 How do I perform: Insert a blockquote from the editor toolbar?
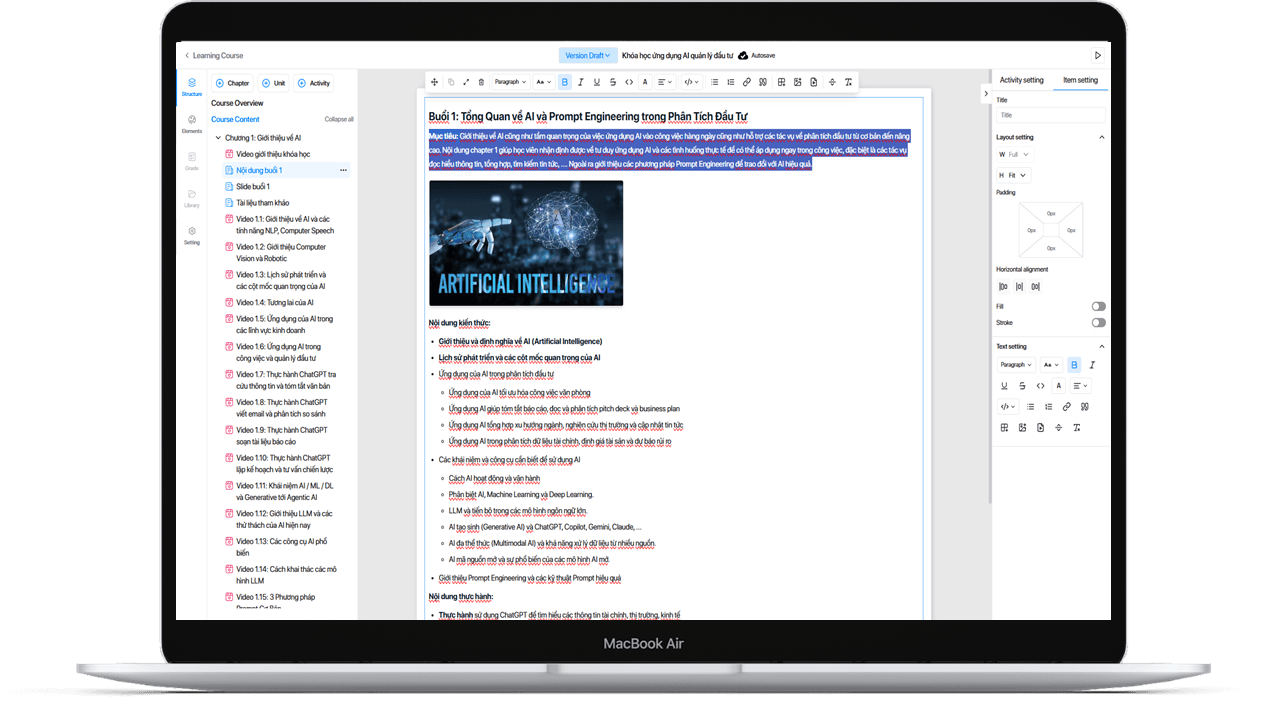pos(763,82)
